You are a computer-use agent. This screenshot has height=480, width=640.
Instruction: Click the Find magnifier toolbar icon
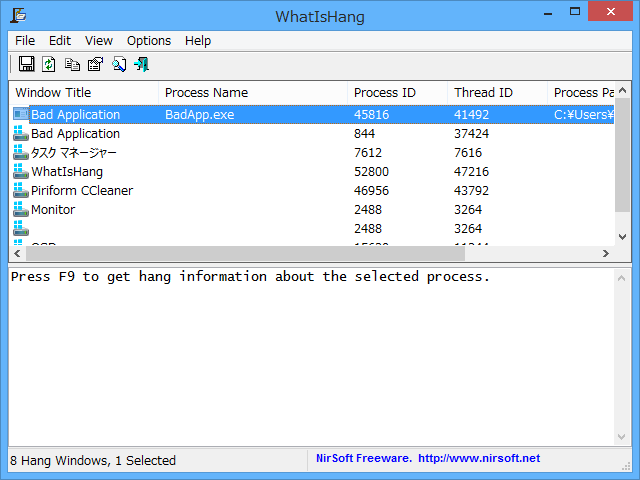[x=119, y=64]
